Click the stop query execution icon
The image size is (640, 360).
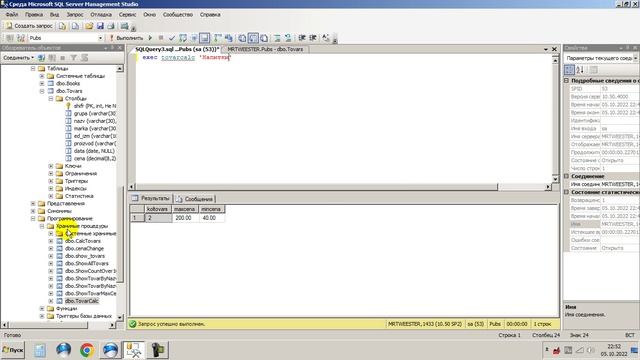tap(161, 38)
